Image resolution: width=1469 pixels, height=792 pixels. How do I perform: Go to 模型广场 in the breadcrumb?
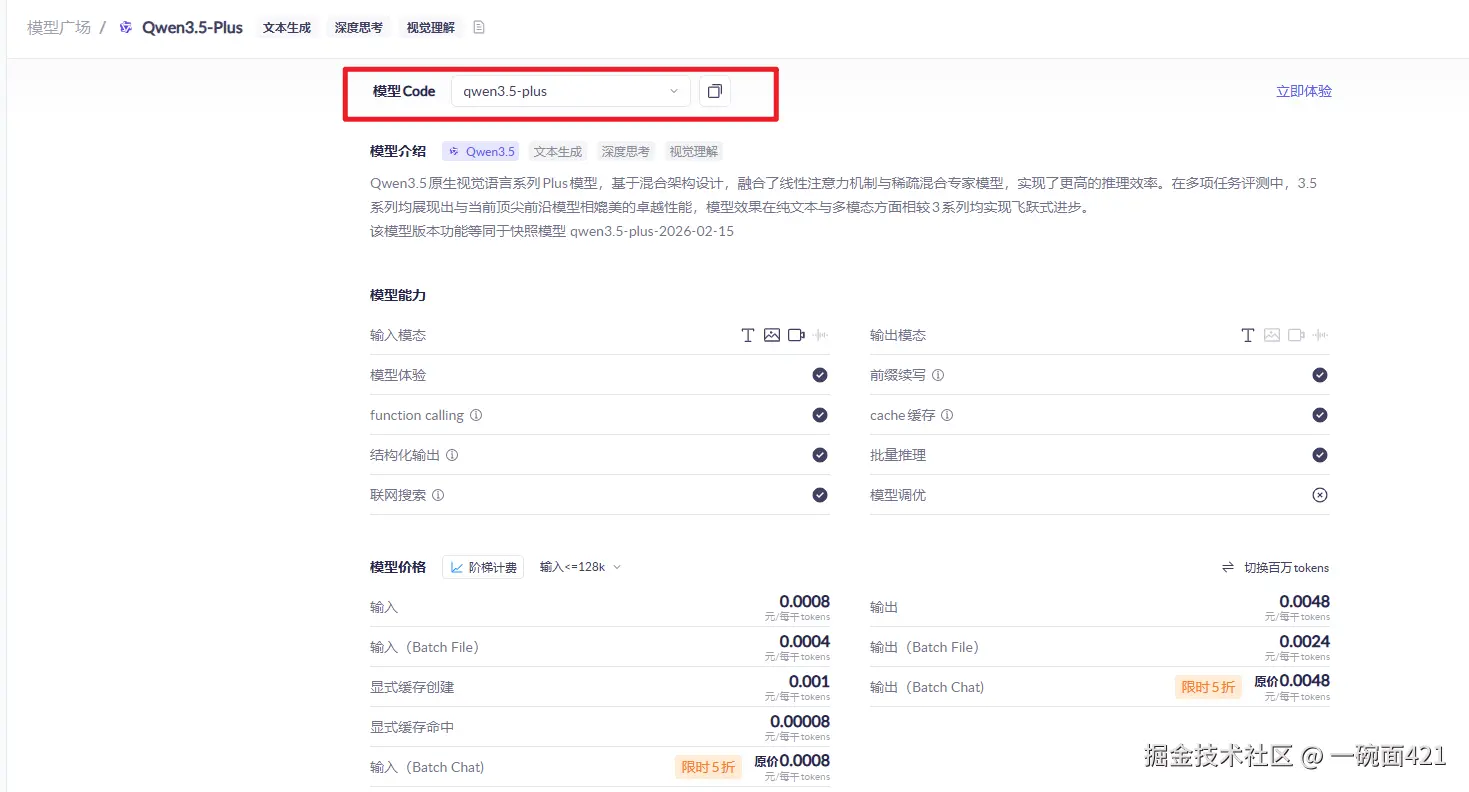click(x=59, y=28)
